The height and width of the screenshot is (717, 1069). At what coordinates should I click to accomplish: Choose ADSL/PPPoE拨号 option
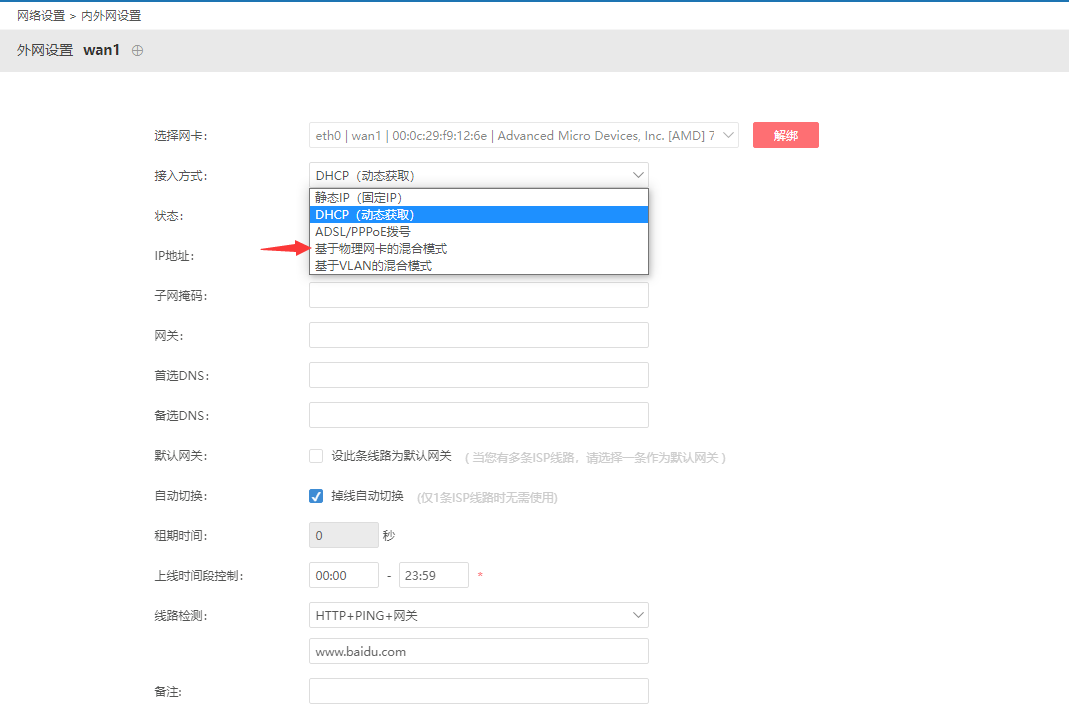pos(479,232)
